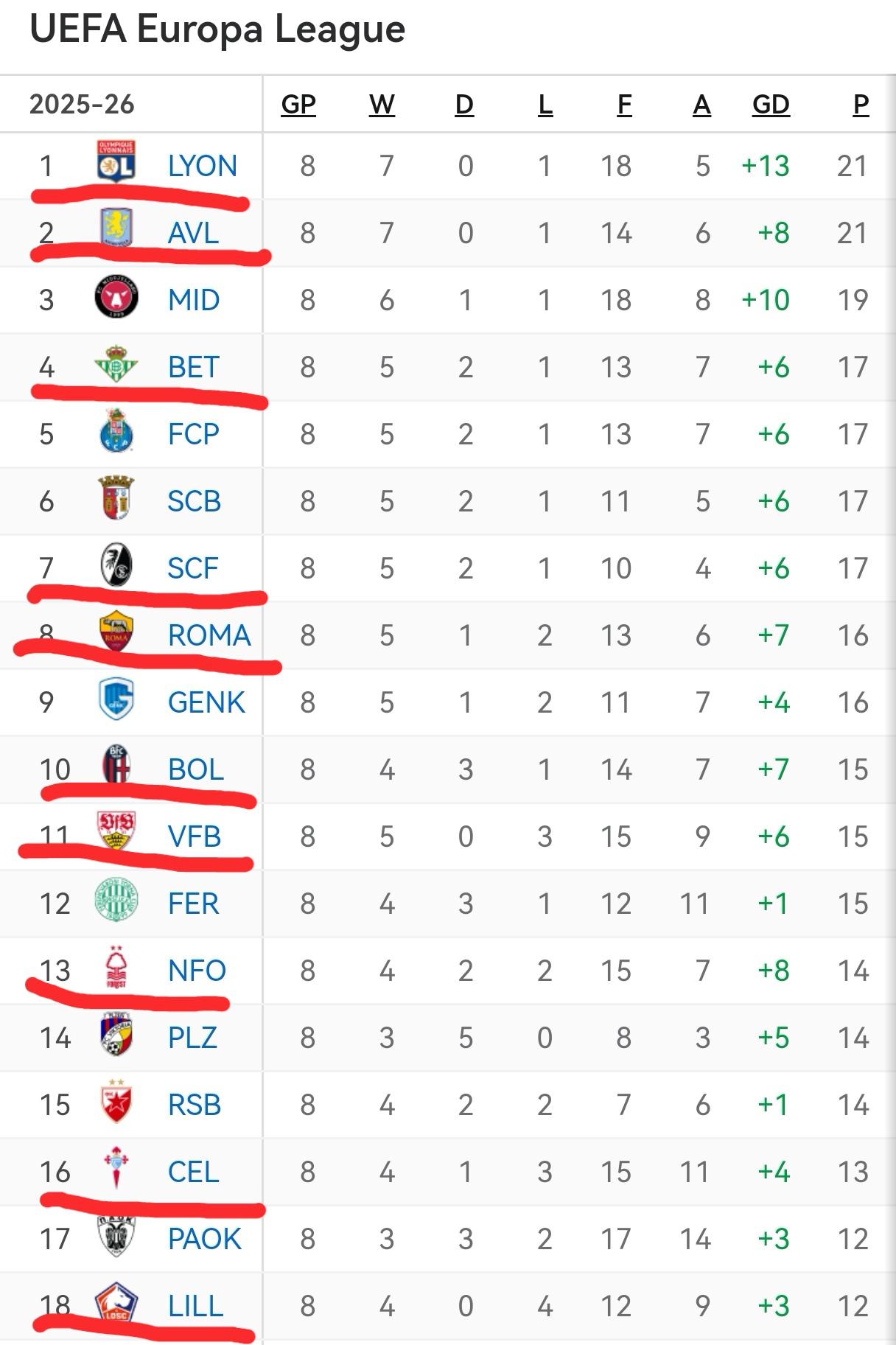The height and width of the screenshot is (1345, 896).
Task: Sort by GD column header
Action: coord(770,105)
